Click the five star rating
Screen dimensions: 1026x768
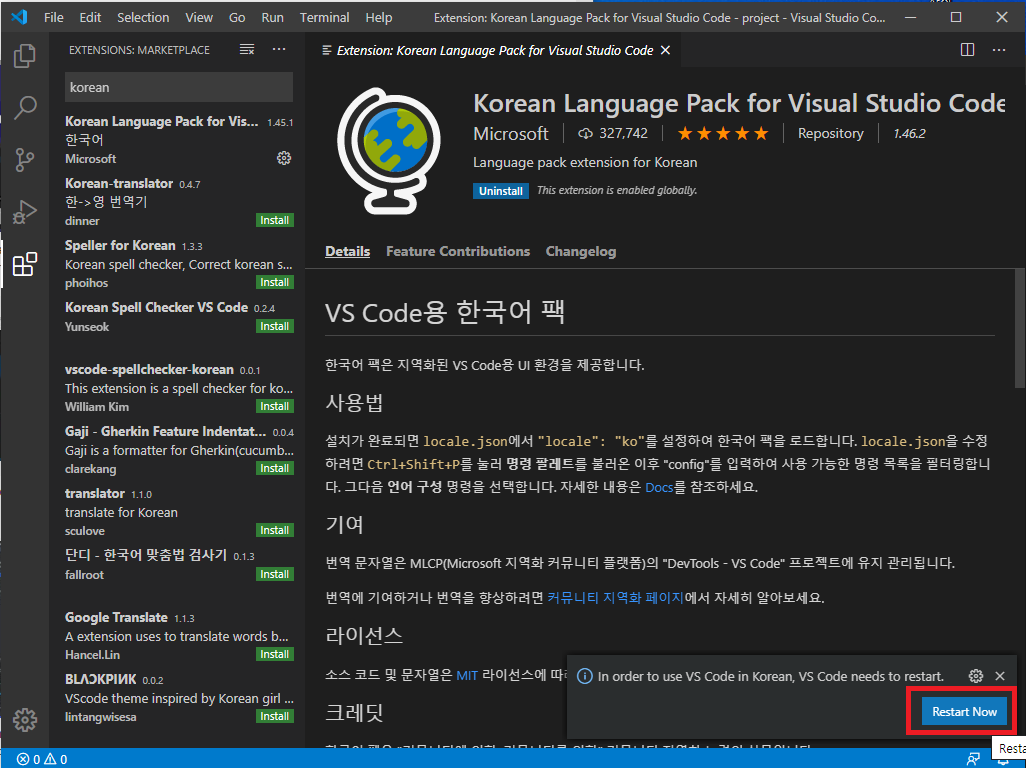723,133
